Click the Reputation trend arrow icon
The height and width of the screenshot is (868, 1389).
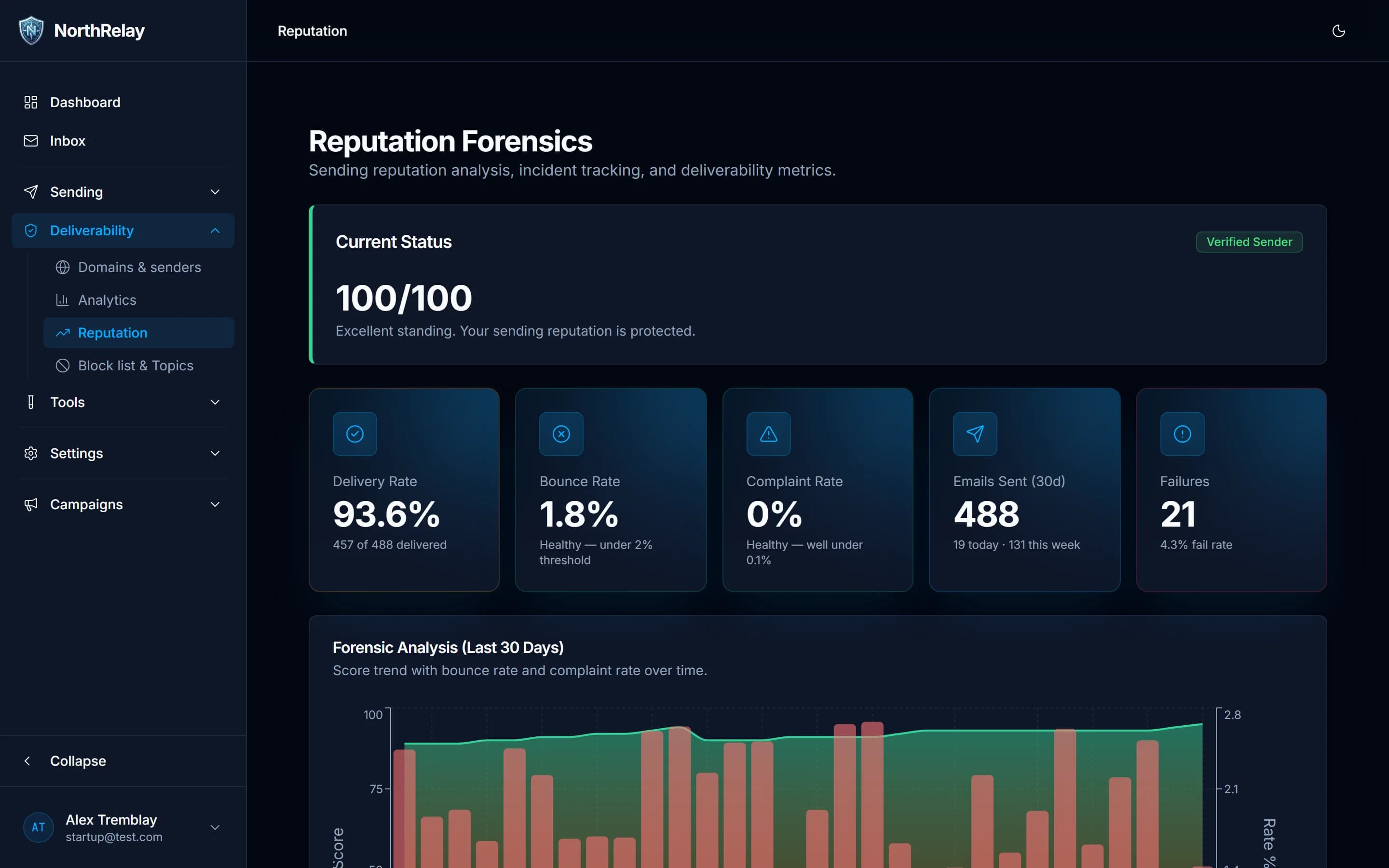[63, 332]
